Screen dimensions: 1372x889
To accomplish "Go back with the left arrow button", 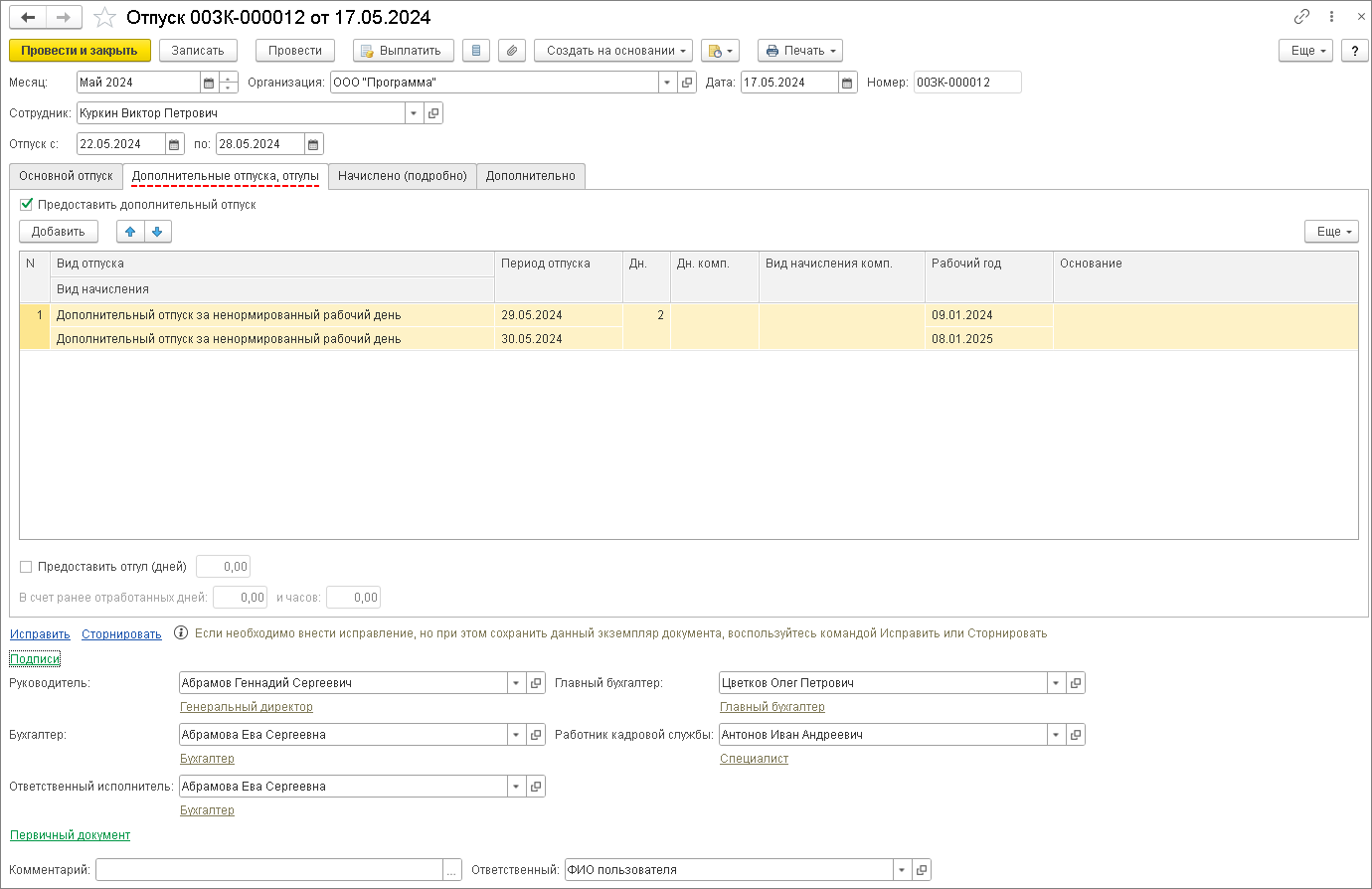I will tap(28, 17).
